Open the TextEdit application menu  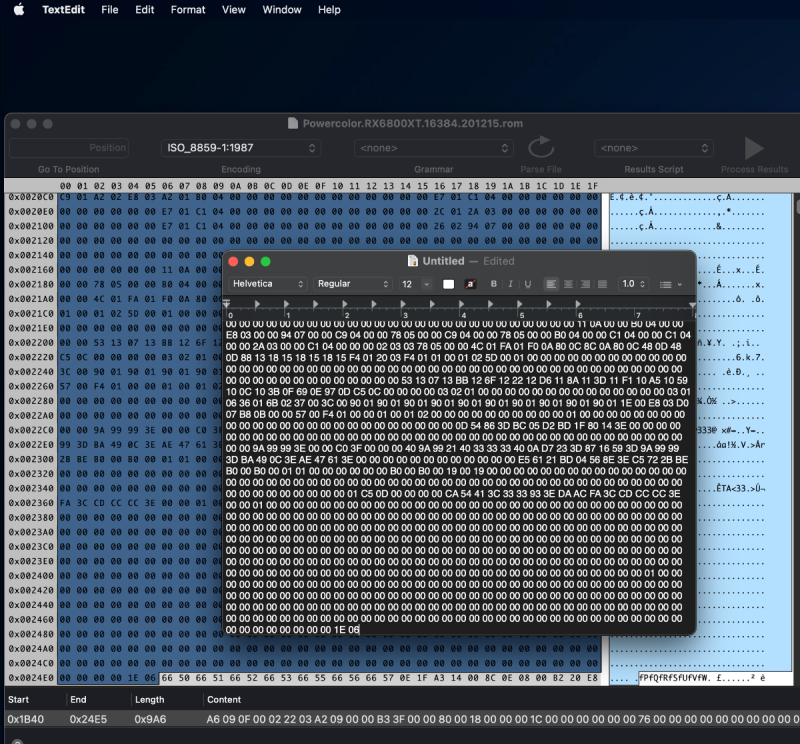[x=63, y=10]
